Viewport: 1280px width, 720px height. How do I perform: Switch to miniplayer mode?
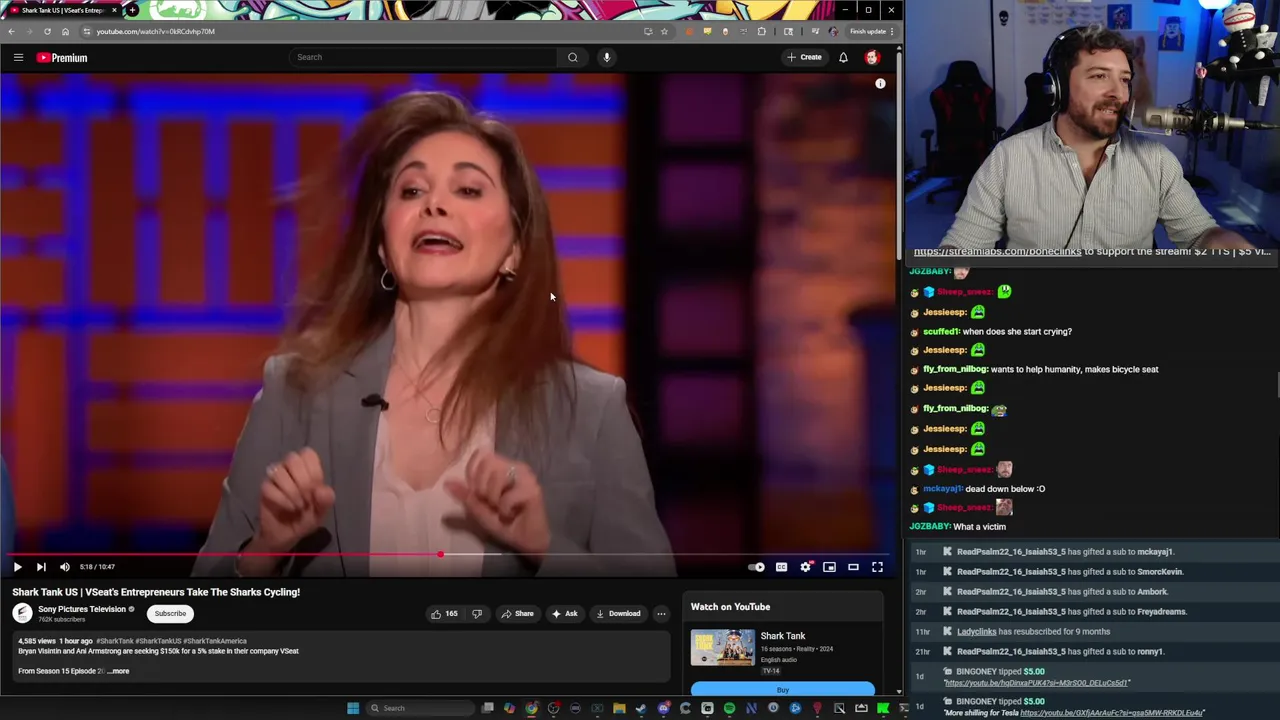pyautogui.click(x=829, y=567)
